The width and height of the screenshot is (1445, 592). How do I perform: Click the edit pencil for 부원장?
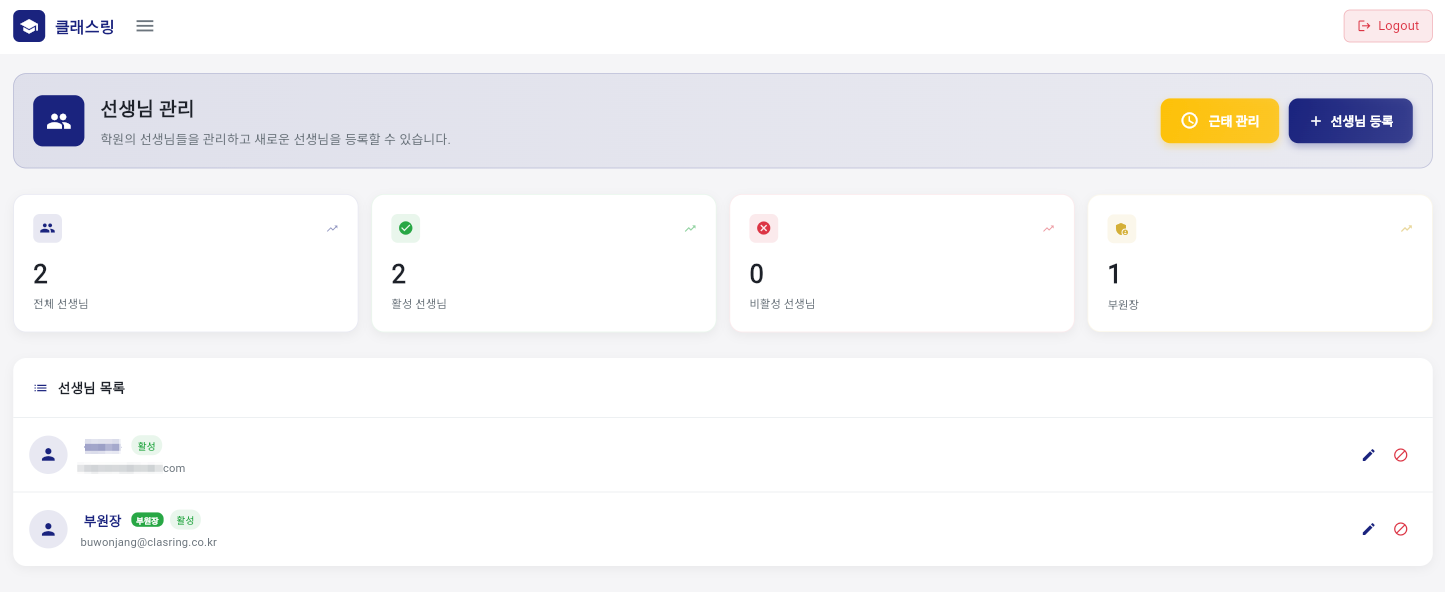[x=1368, y=529]
